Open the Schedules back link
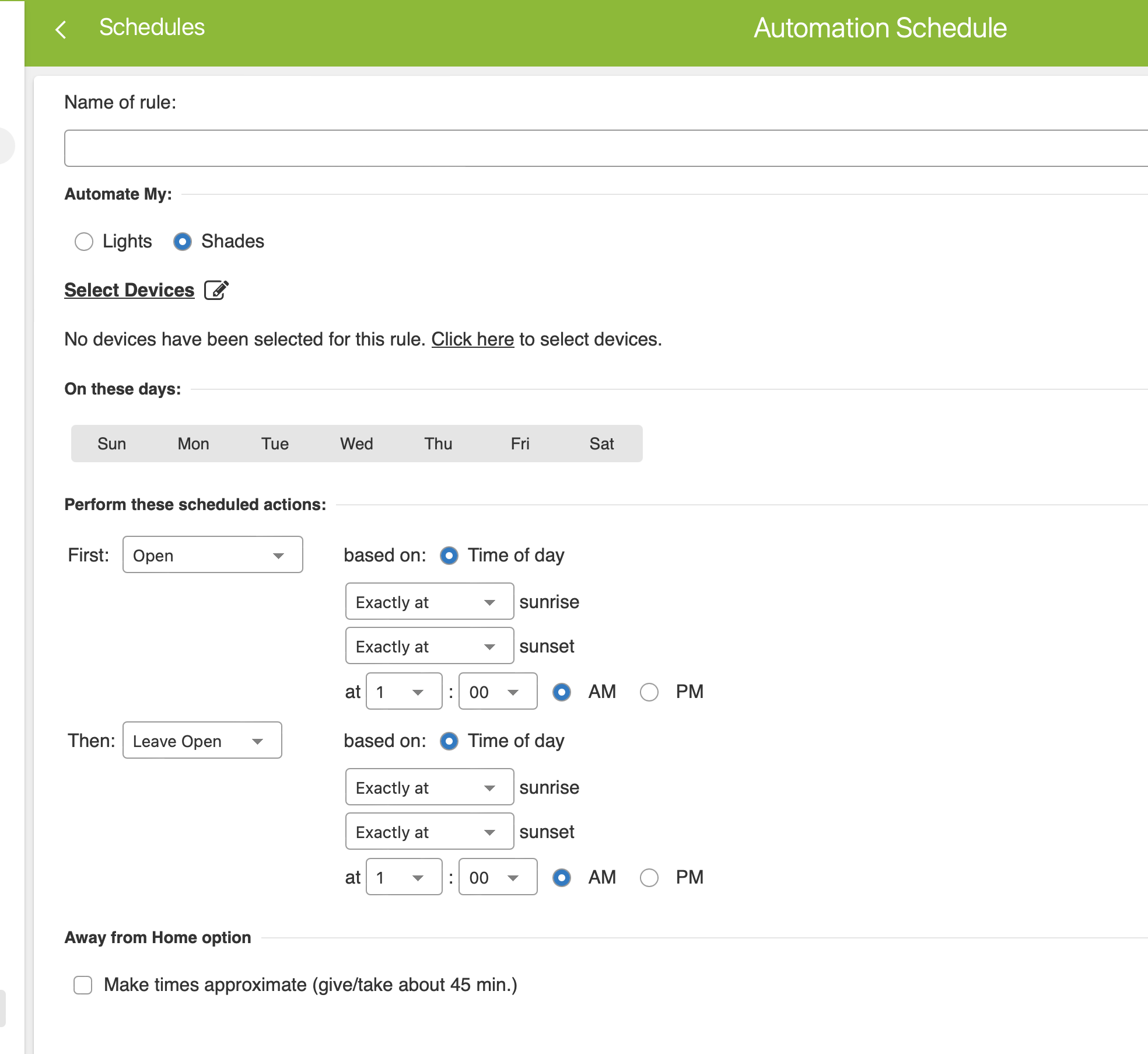This screenshot has width=1148, height=1054. coord(152,27)
